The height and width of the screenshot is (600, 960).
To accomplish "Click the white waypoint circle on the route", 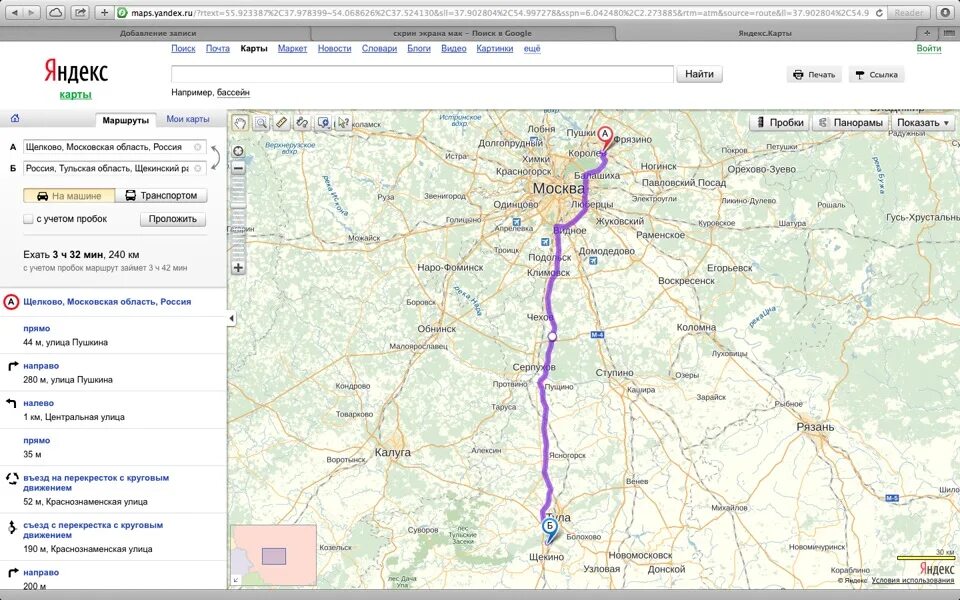I will click(552, 336).
